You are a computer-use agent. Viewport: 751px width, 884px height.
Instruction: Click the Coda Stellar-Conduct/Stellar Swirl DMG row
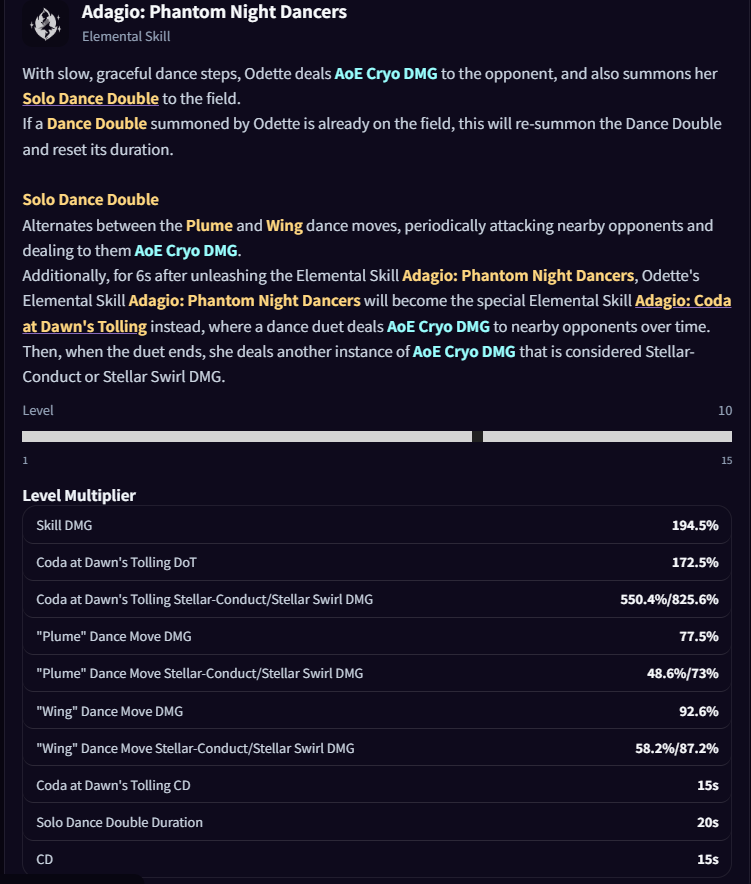click(377, 599)
